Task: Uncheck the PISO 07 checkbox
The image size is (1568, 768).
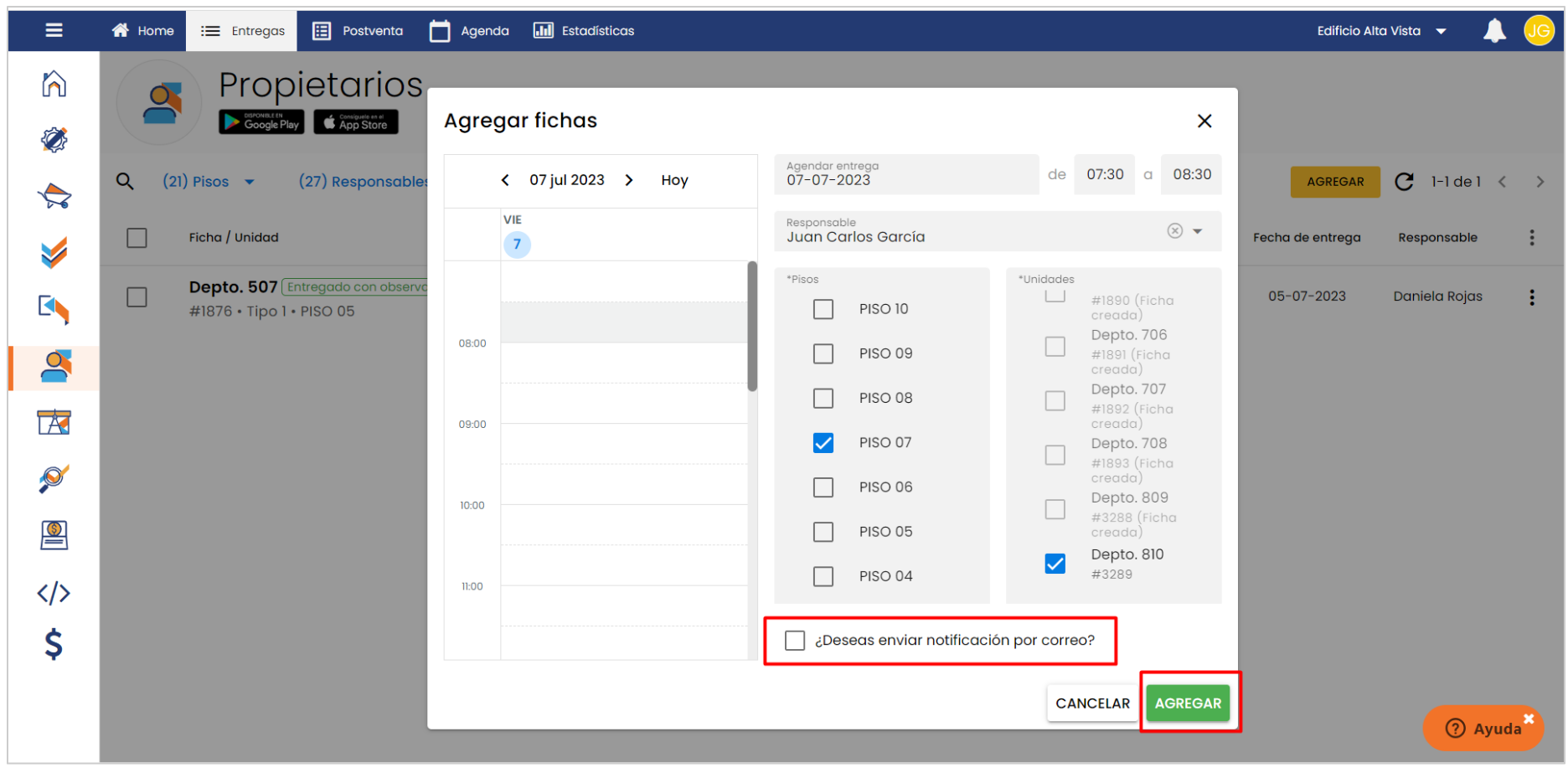Action: [x=823, y=443]
